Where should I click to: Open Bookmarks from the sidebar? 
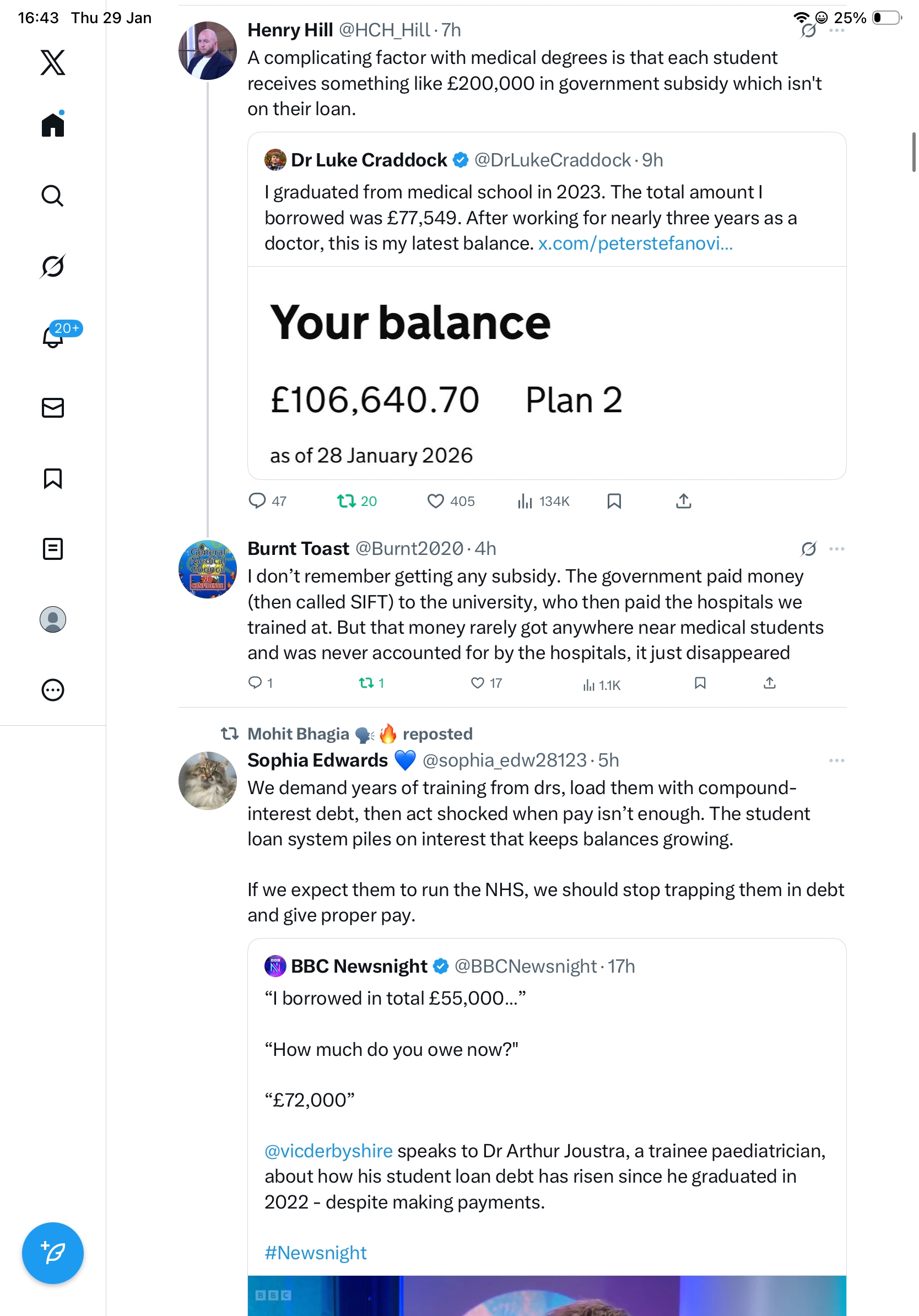pyautogui.click(x=53, y=478)
